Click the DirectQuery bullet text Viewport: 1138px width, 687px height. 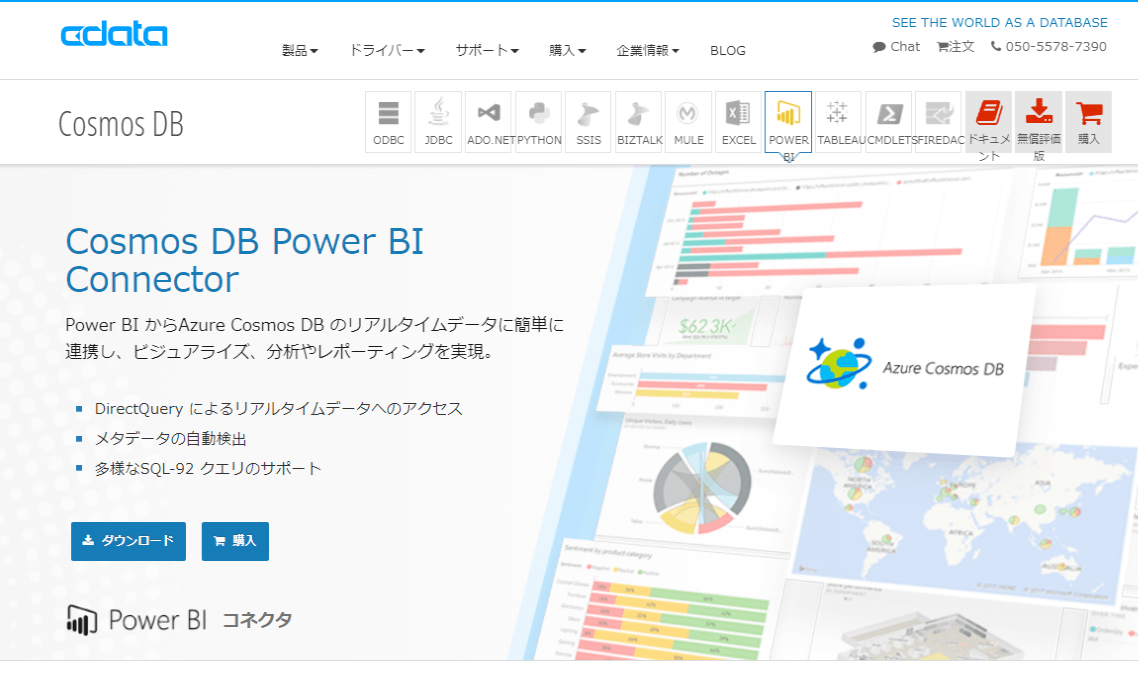coord(279,408)
